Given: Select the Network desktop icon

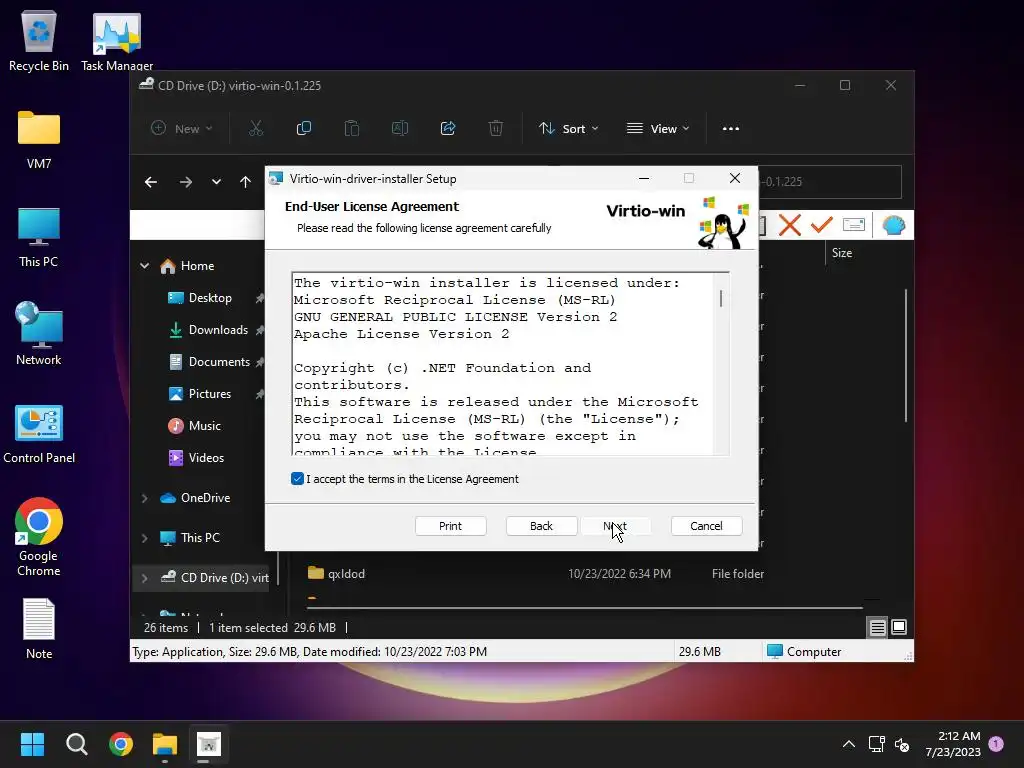Looking at the screenshot, I should [x=39, y=334].
